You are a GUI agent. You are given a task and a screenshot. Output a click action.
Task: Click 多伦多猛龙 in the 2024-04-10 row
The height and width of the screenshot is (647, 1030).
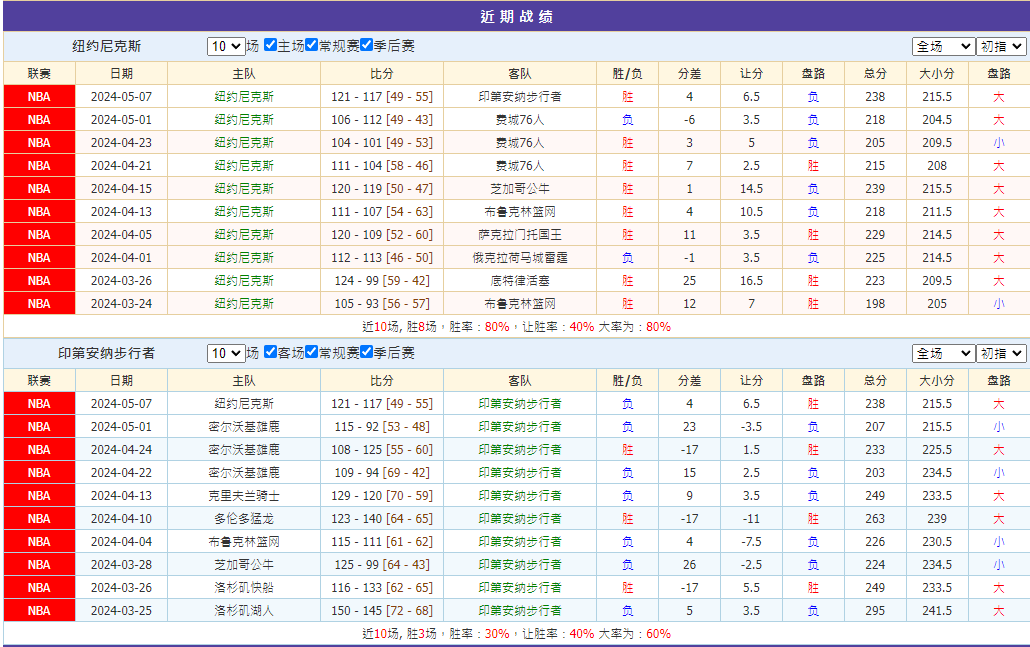click(244, 518)
